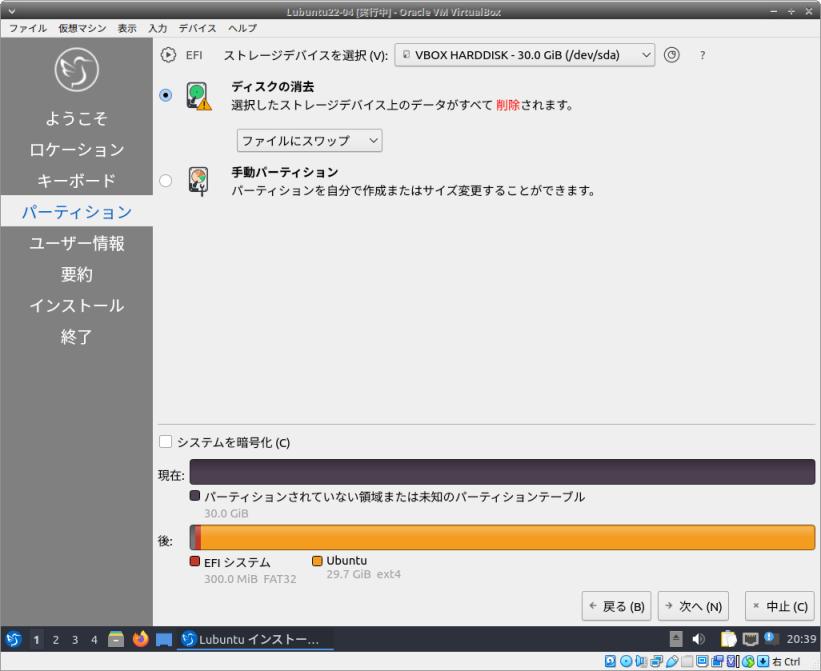
Task: Switch to workspace 1 in taskbar
Action: point(36,640)
